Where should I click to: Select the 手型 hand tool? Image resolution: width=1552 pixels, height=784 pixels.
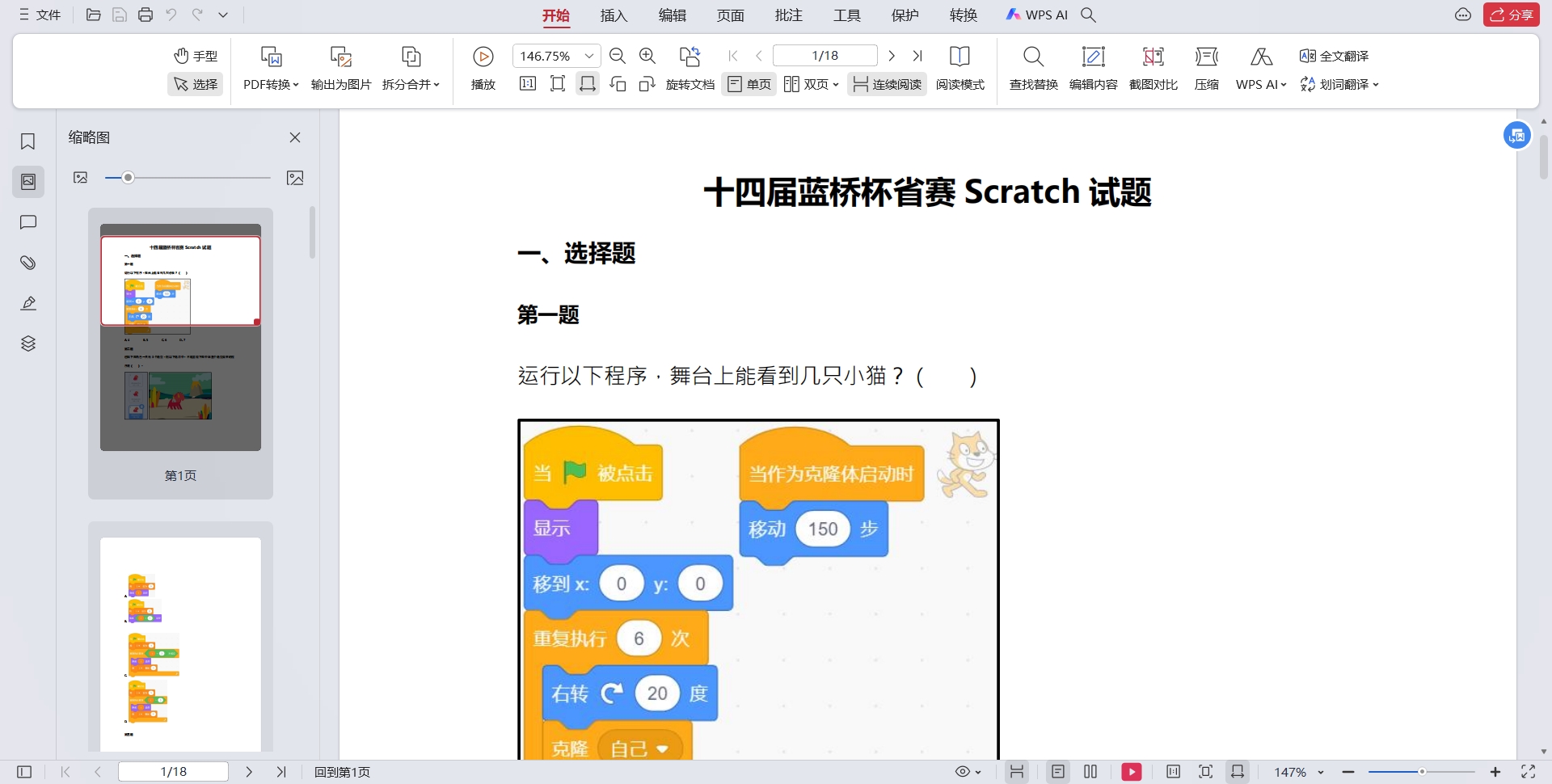pyautogui.click(x=196, y=56)
